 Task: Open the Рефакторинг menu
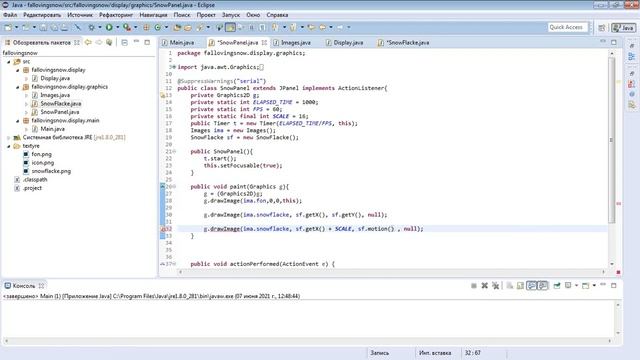(116, 15)
